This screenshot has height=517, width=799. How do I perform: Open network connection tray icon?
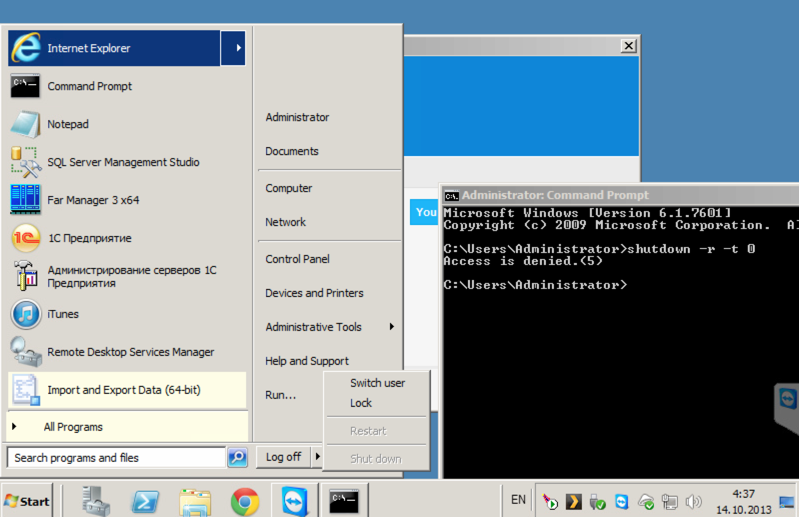669,502
